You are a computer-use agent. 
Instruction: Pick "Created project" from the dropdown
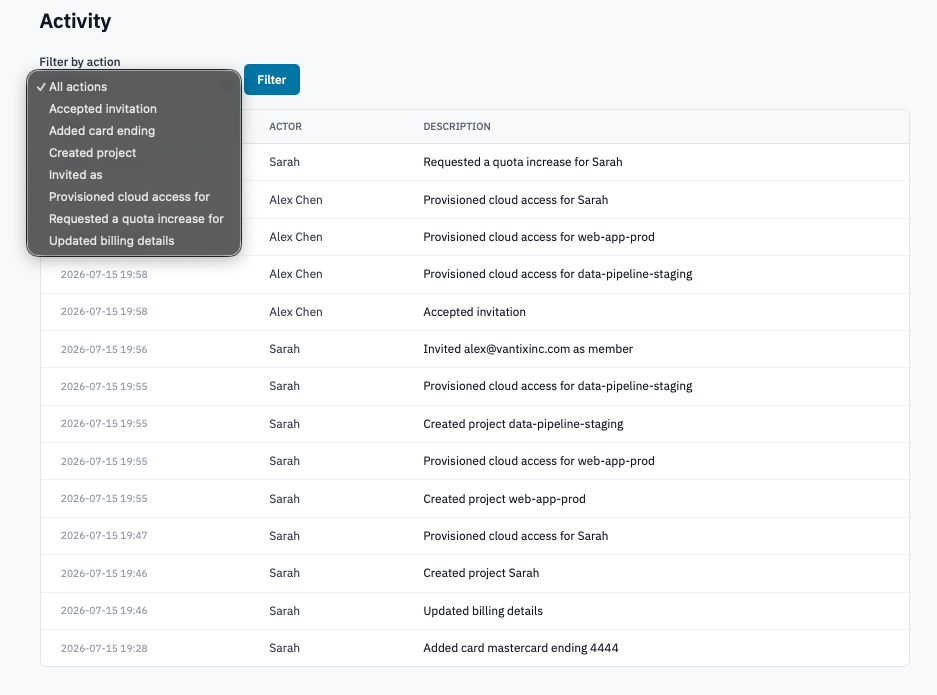tap(134, 153)
